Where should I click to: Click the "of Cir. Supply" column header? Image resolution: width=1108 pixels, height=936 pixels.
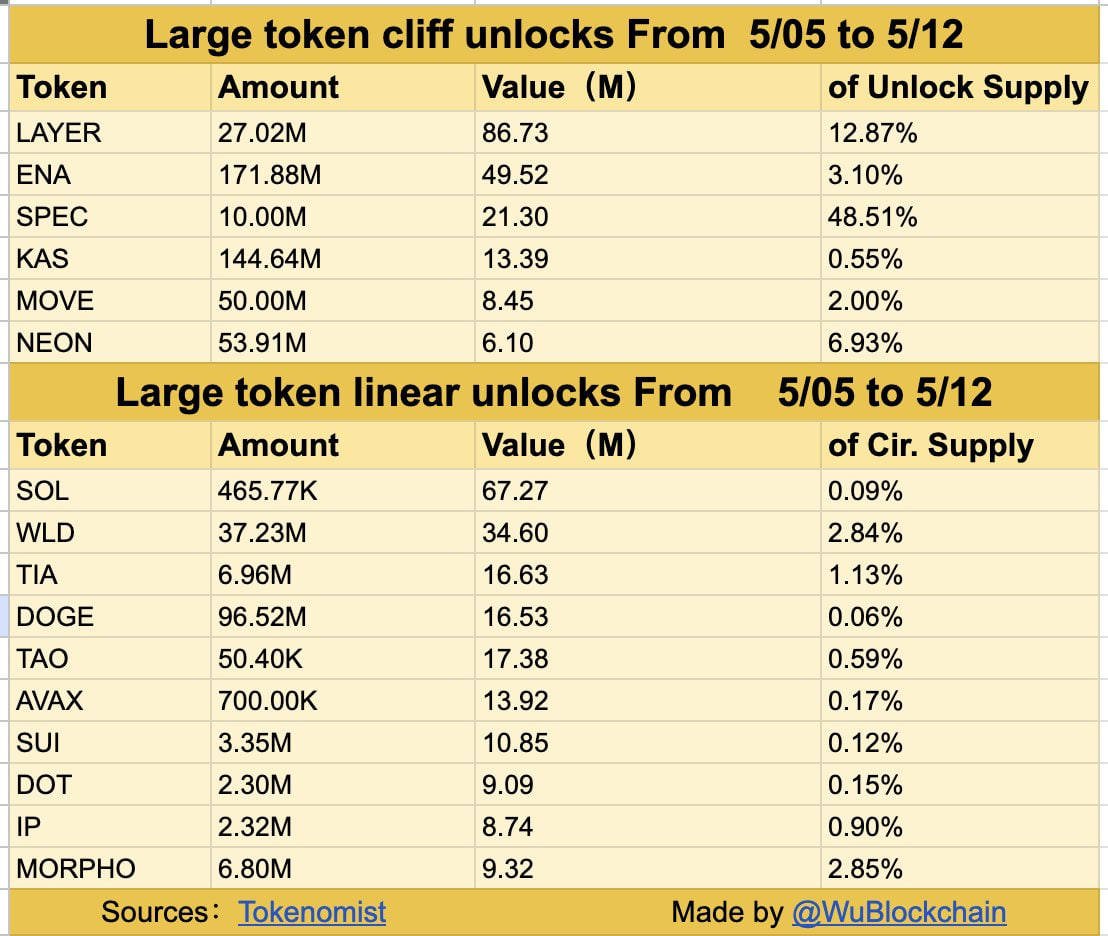click(x=930, y=445)
